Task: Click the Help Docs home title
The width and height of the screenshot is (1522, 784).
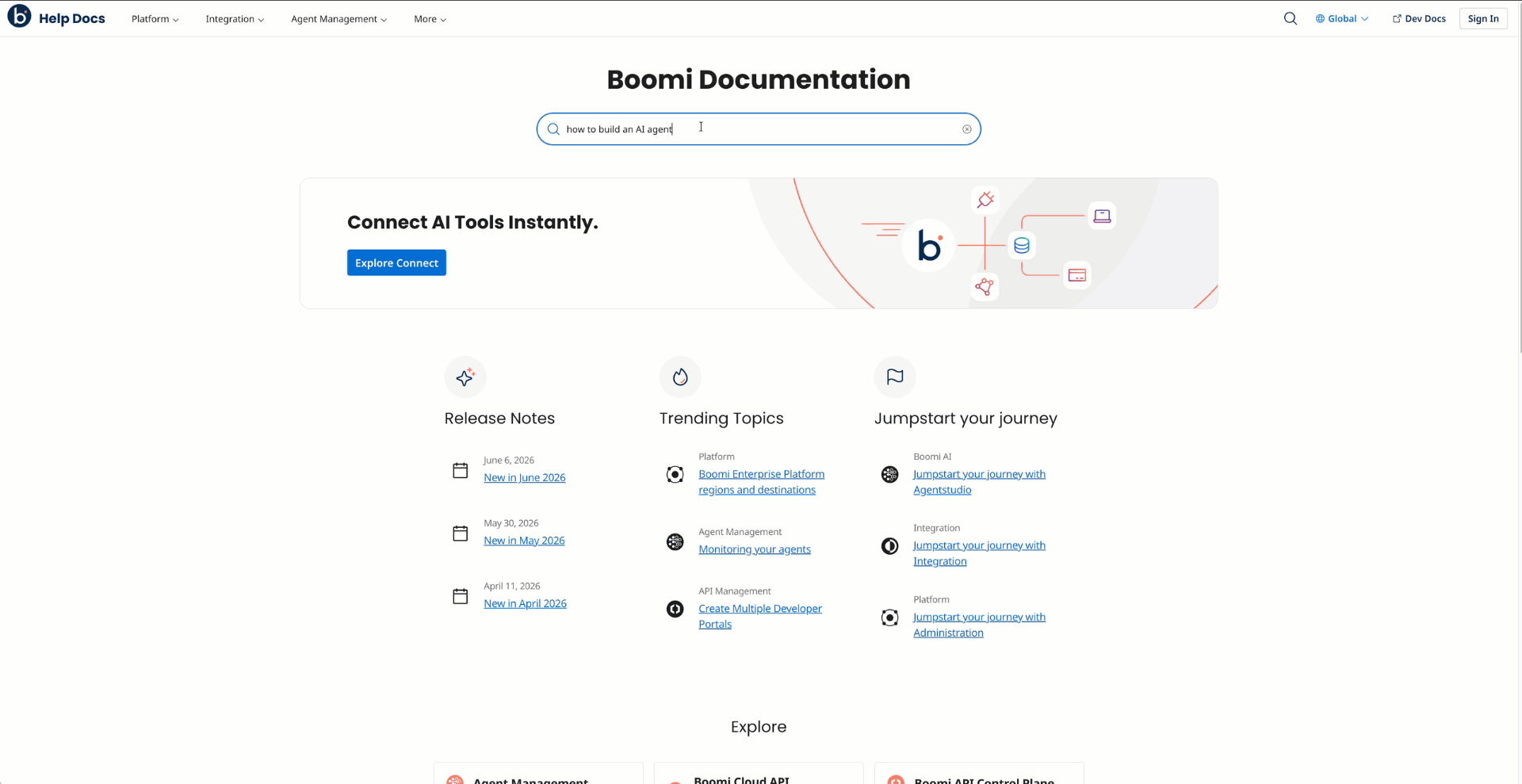Action: 72,18
